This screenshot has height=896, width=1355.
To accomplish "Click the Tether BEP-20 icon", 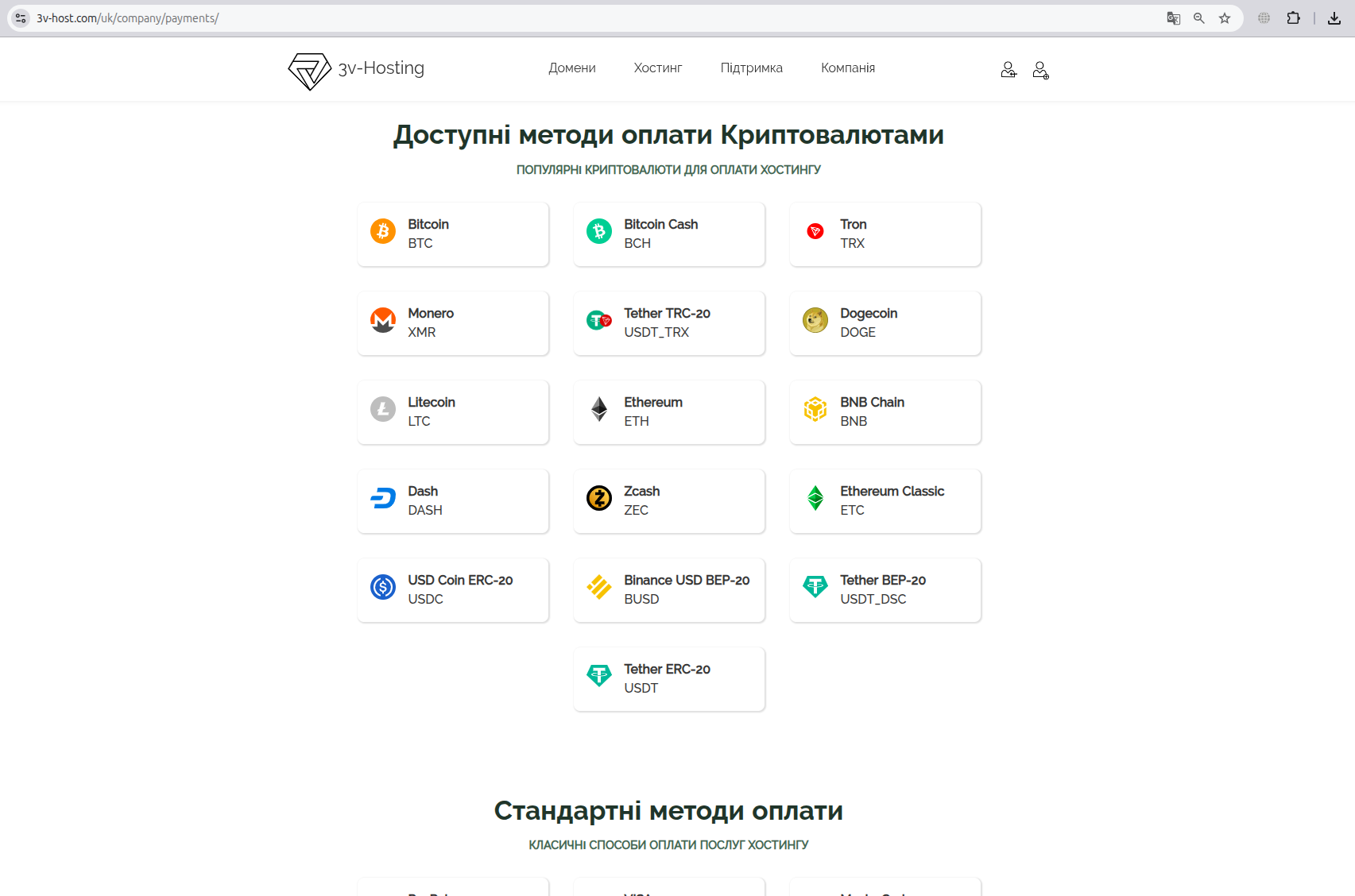I will 815,587.
